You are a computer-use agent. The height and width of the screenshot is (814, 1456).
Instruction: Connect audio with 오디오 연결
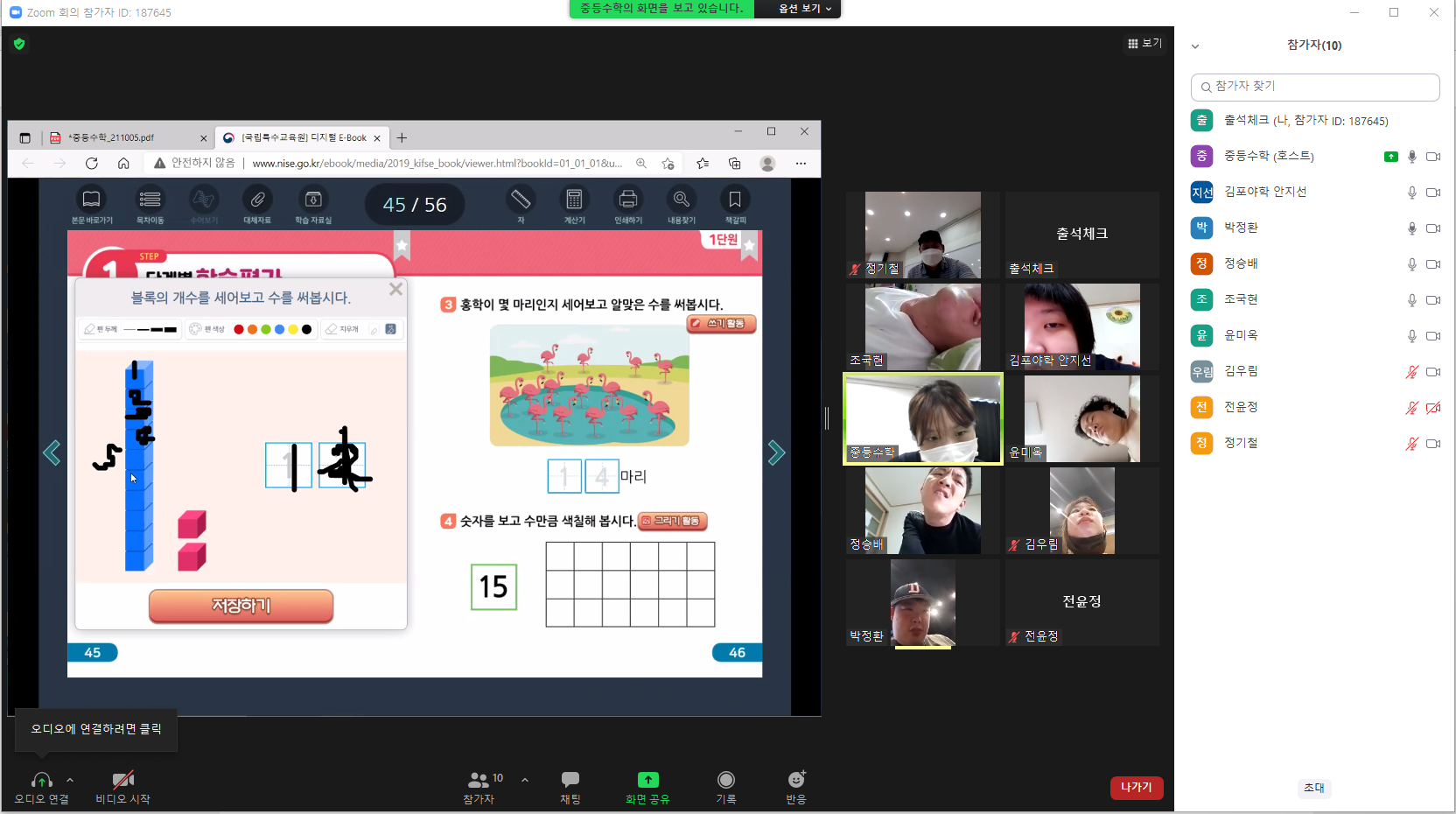coord(41,787)
